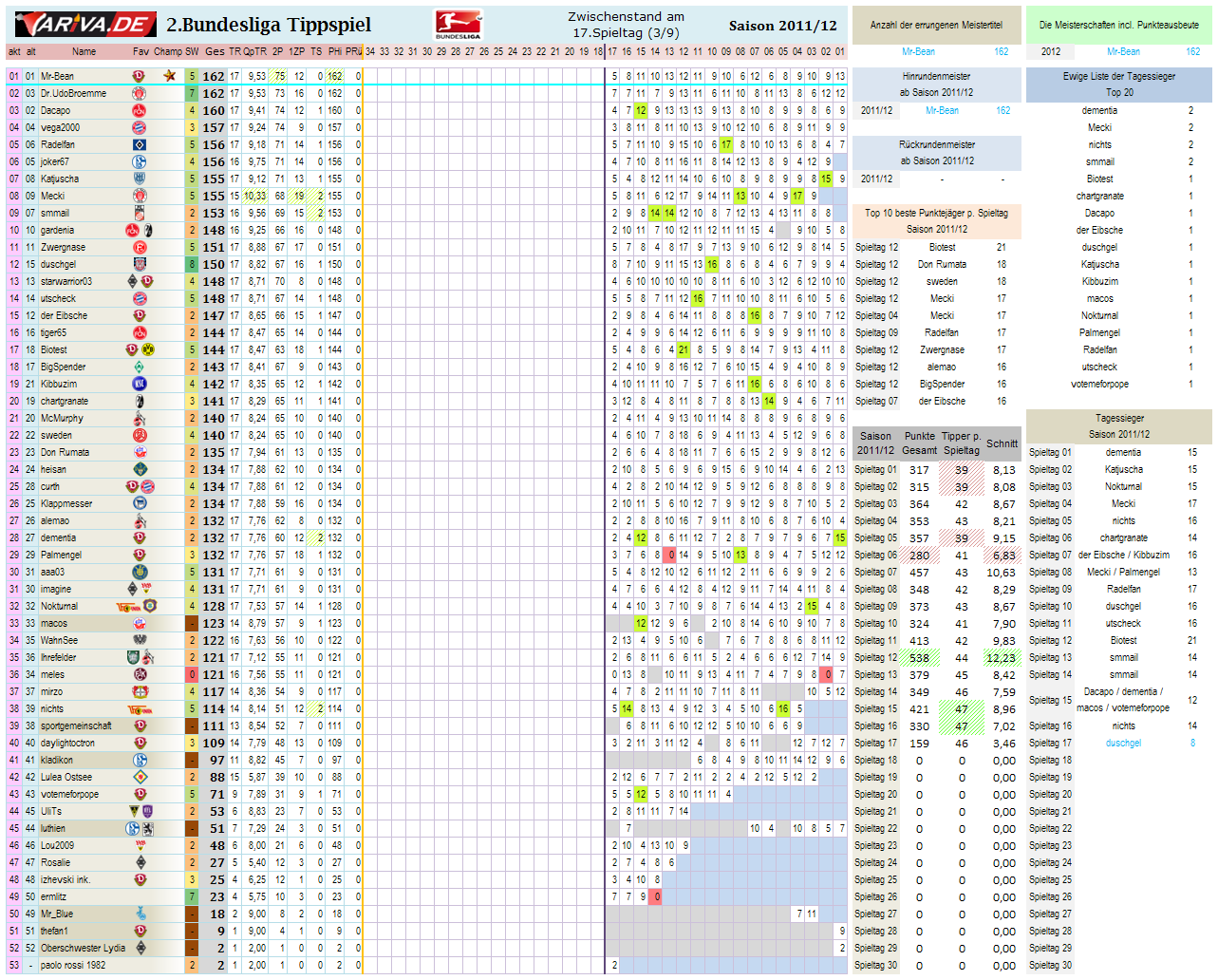Screen dimensions: 1218x980
Task: Click the Champ column header
Action: tap(168, 51)
